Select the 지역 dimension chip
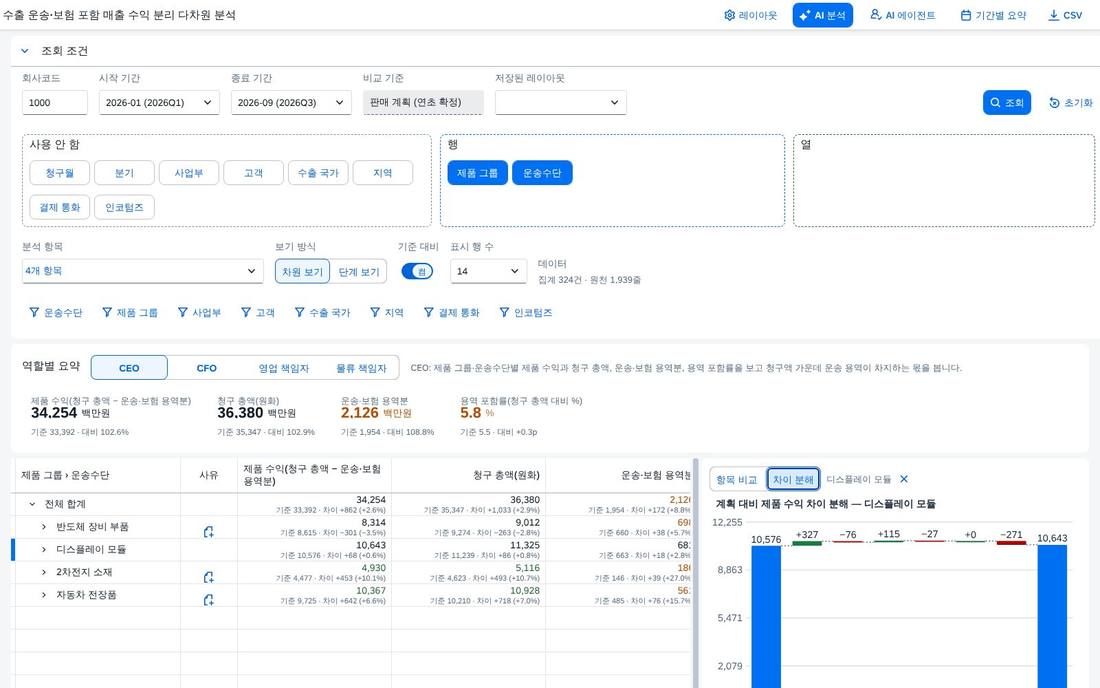Image resolution: width=1100 pixels, height=688 pixels. (382, 173)
